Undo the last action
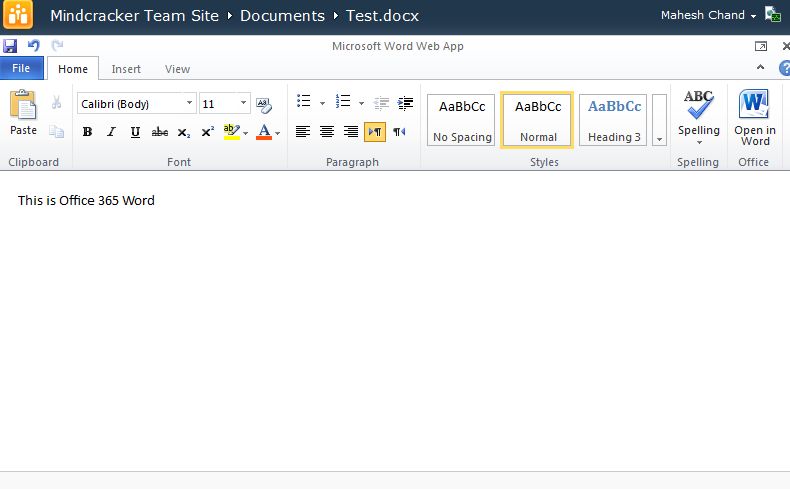The width and height of the screenshot is (790, 489). 34,46
